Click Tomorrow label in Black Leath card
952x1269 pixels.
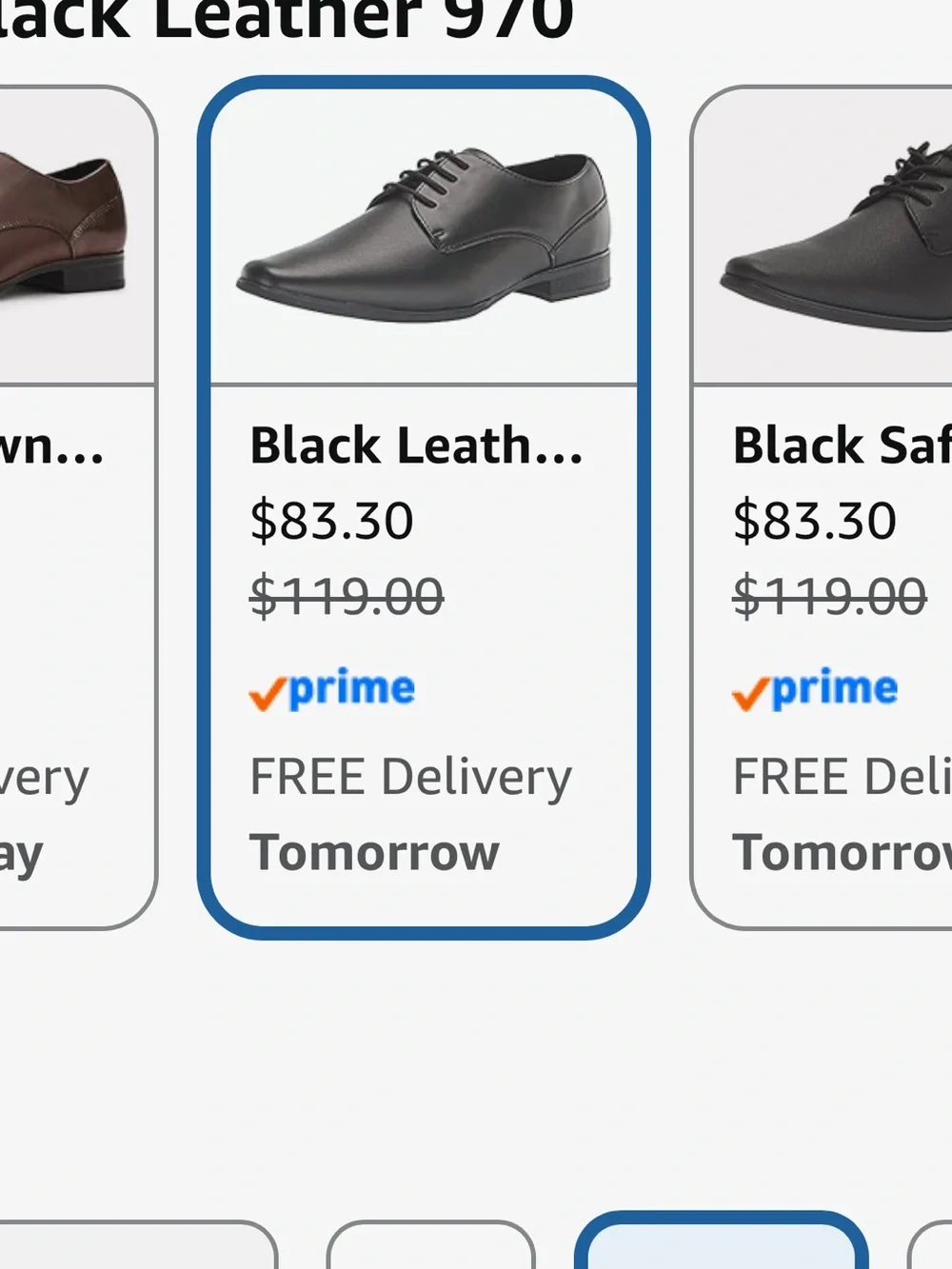coord(374,853)
